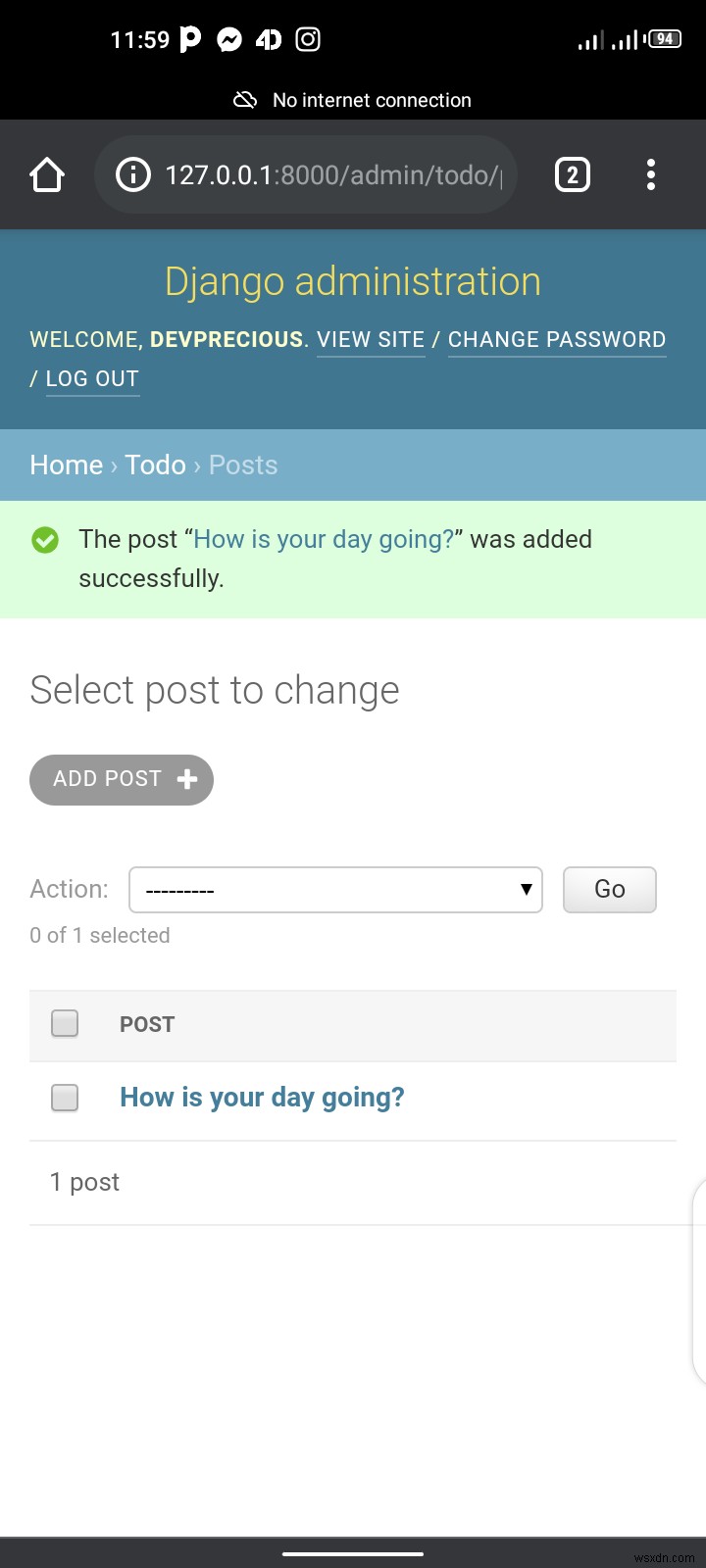Tap the battery indicator in status bar
Viewport: 706px width, 1568px height.
[x=664, y=39]
